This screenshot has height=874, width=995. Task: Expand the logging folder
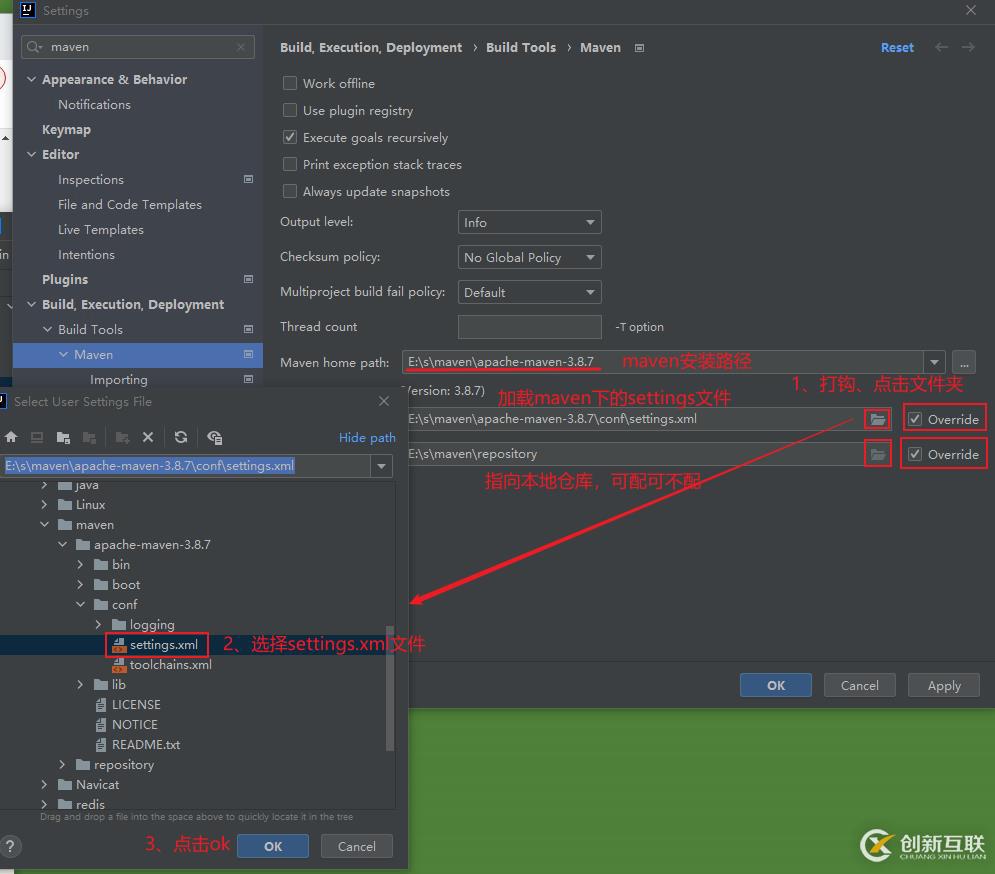[x=98, y=625]
